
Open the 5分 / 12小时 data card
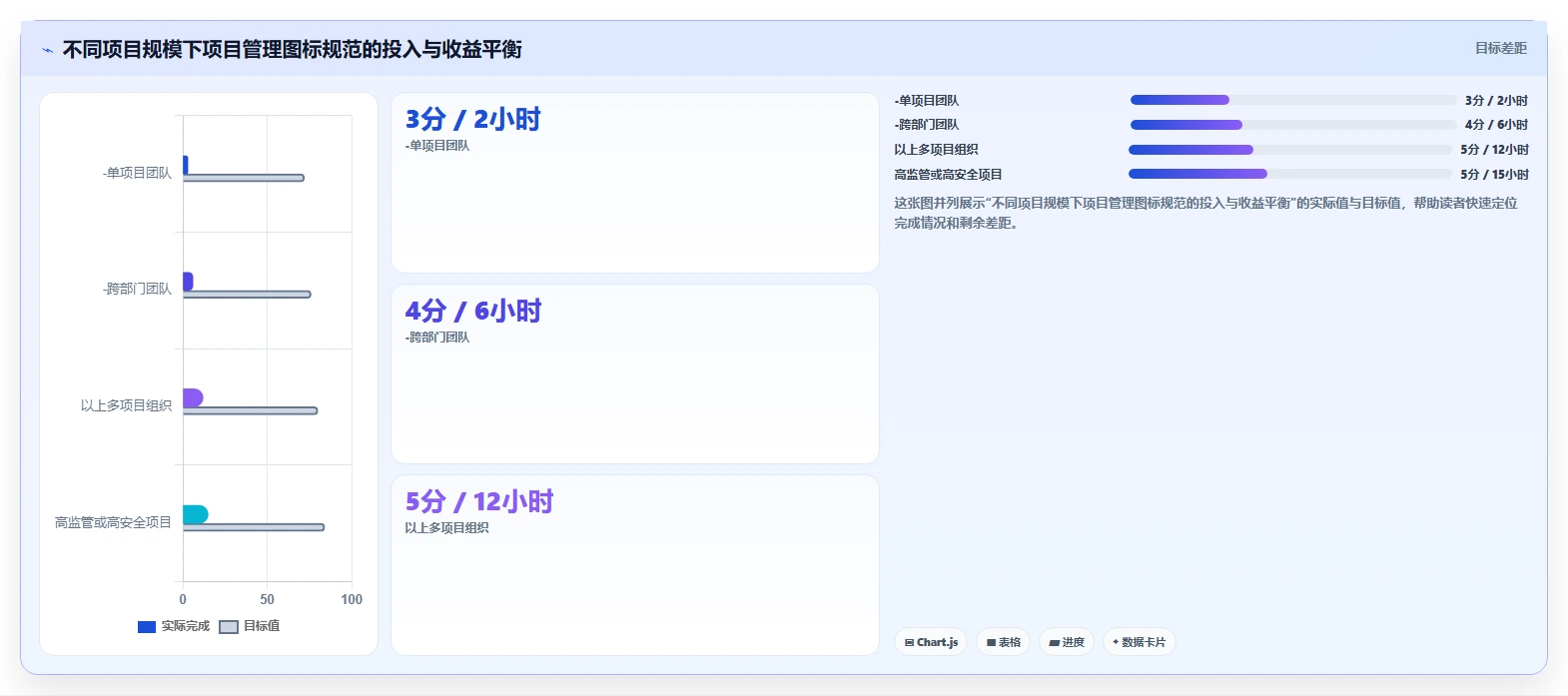point(635,565)
